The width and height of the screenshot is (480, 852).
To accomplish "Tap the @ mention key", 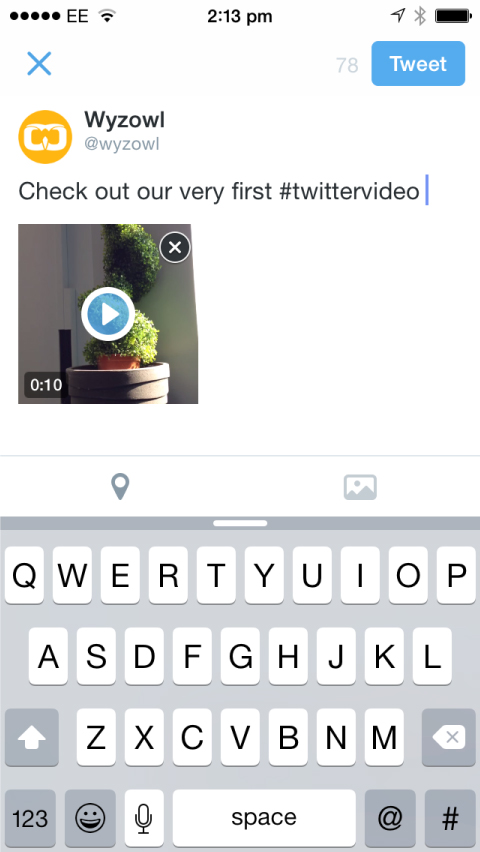I will point(390,818).
